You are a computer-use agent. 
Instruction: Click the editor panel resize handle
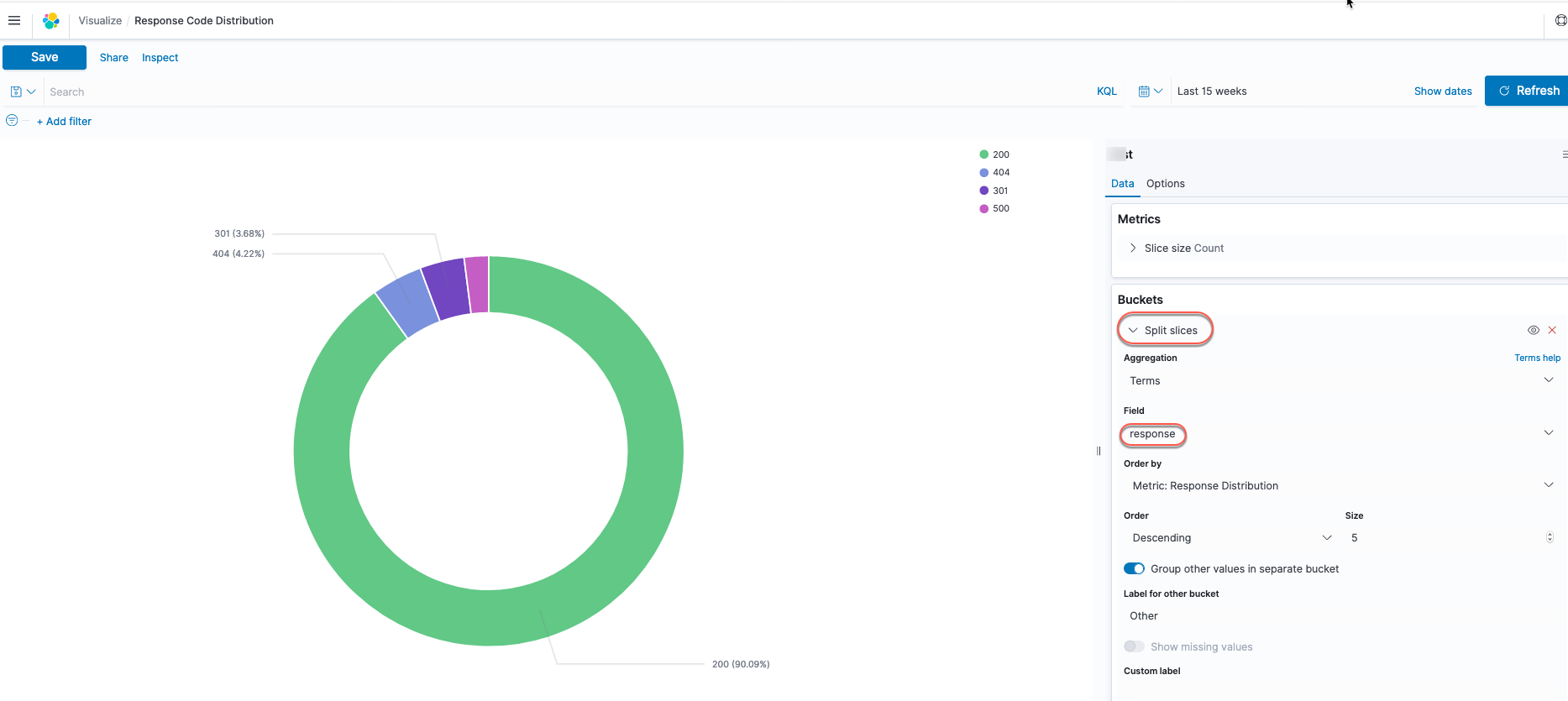[x=1099, y=451]
